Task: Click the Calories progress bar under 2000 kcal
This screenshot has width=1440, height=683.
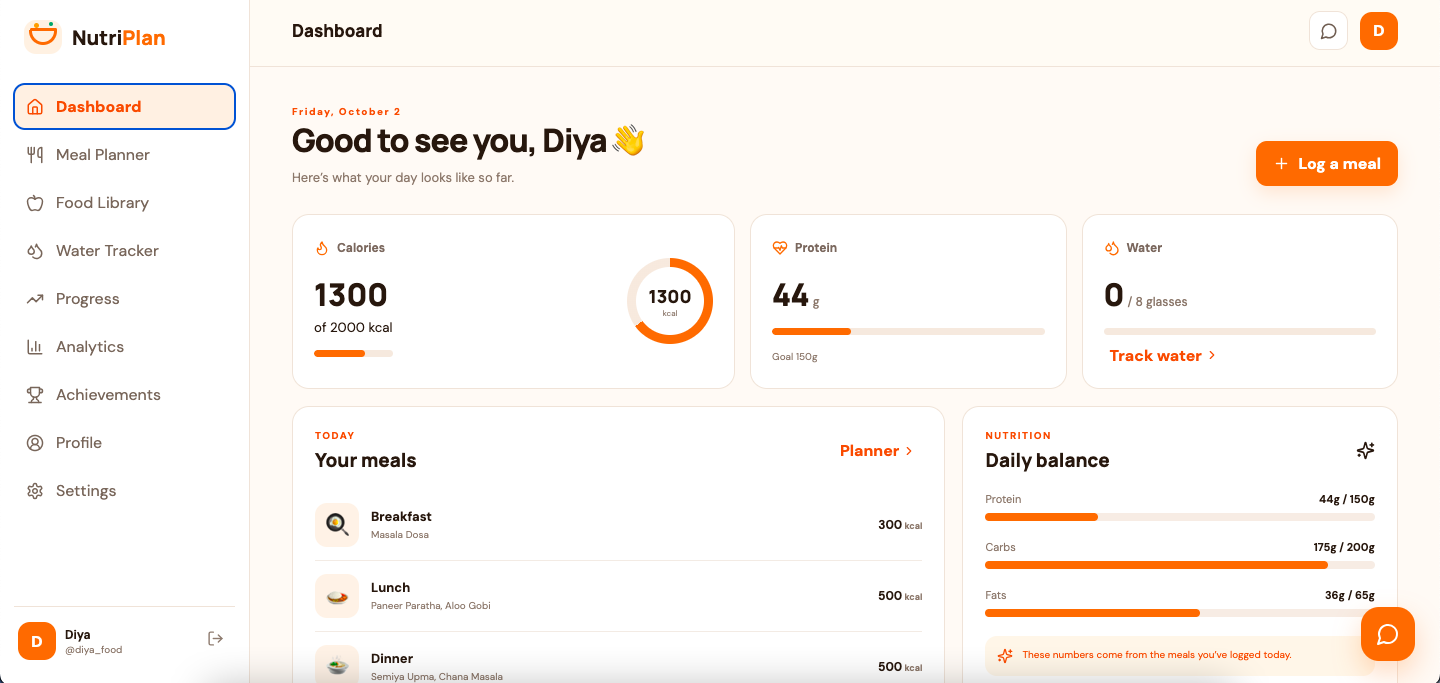Action: (353, 353)
